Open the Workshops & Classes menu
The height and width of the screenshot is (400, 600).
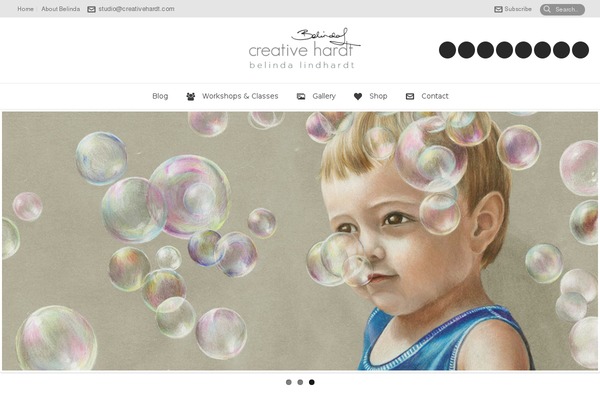(240, 96)
